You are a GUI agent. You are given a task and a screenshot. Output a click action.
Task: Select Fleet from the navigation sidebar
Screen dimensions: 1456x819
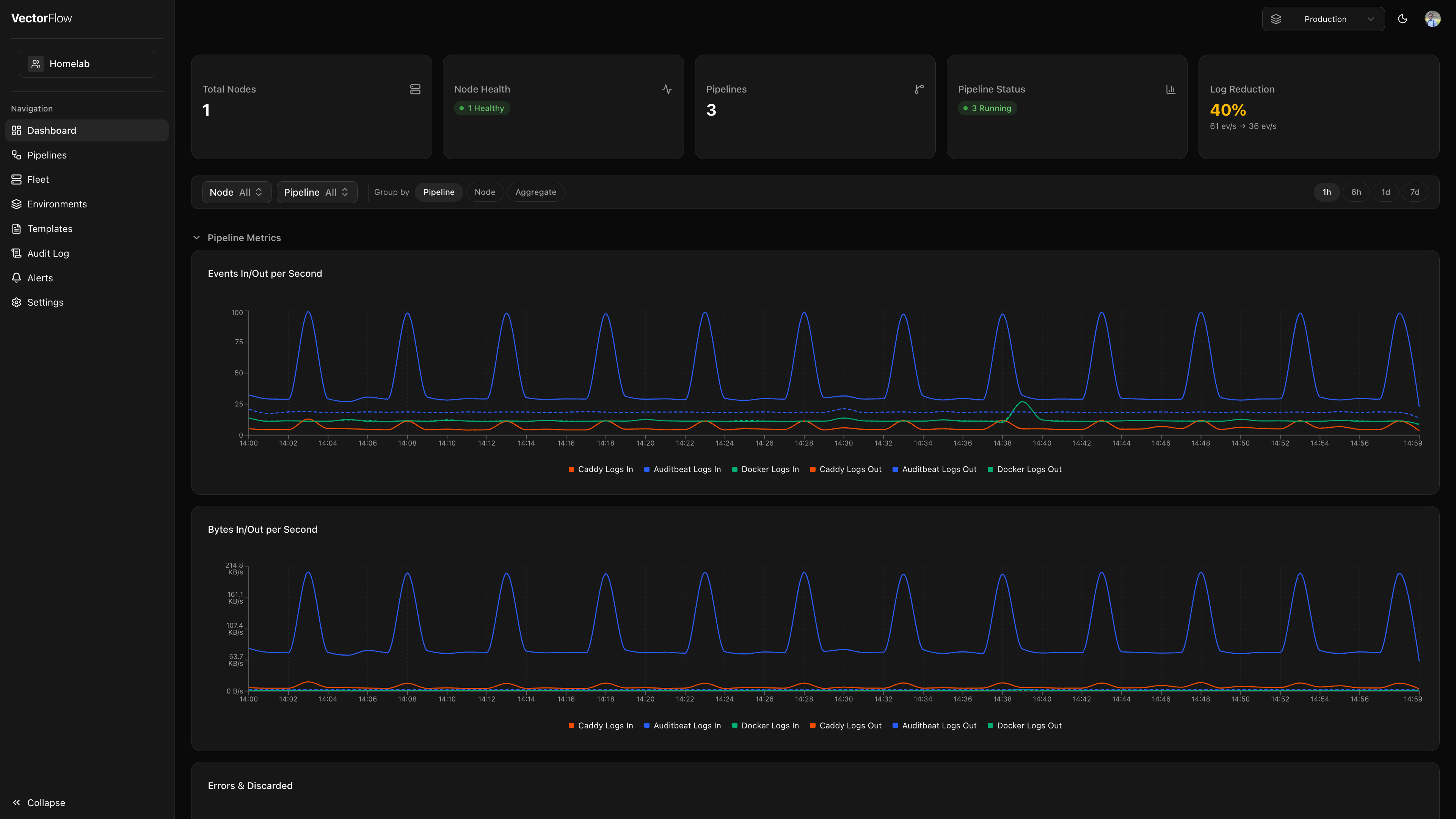[x=38, y=179]
